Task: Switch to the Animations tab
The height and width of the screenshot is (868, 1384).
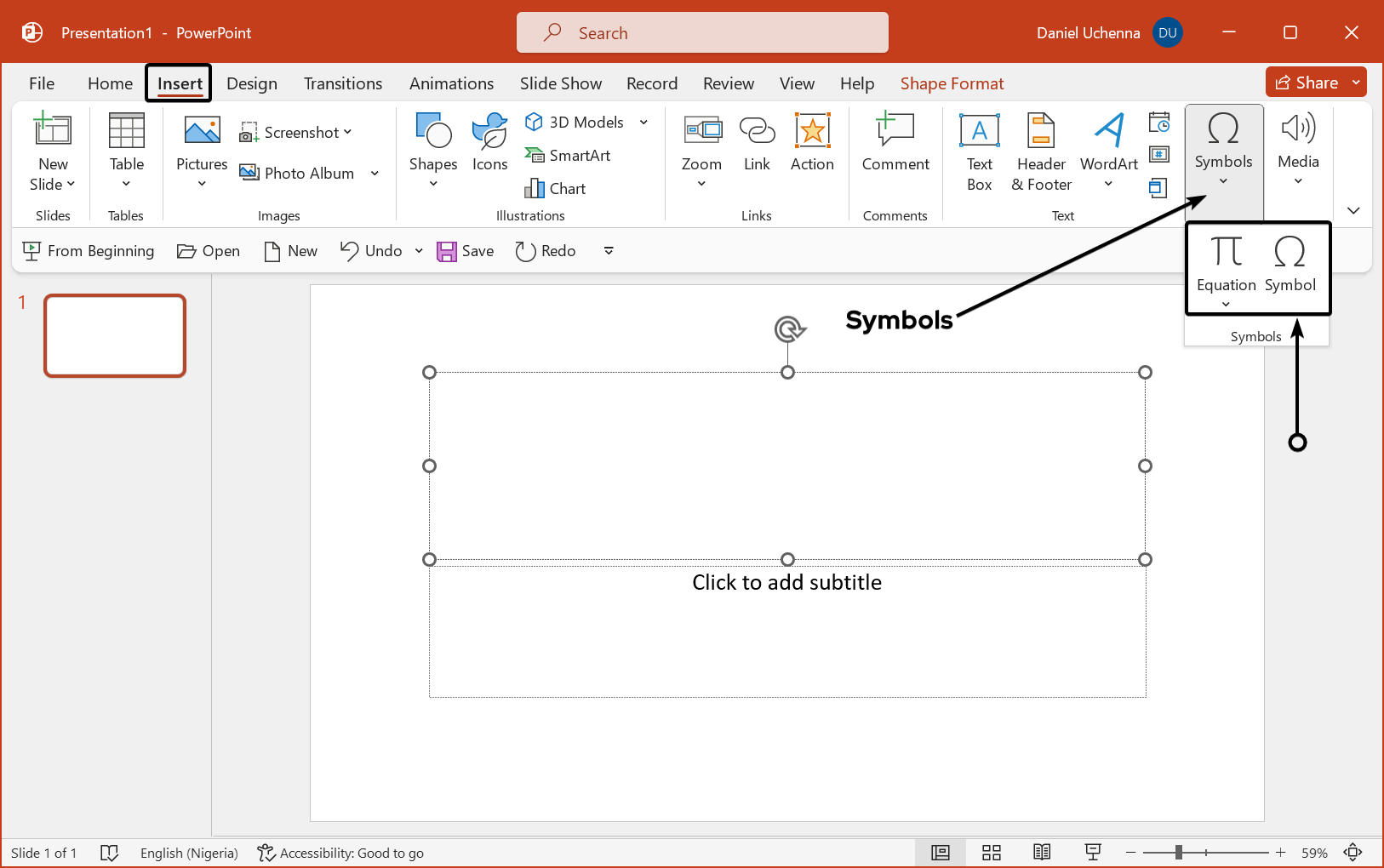Action: [x=451, y=83]
